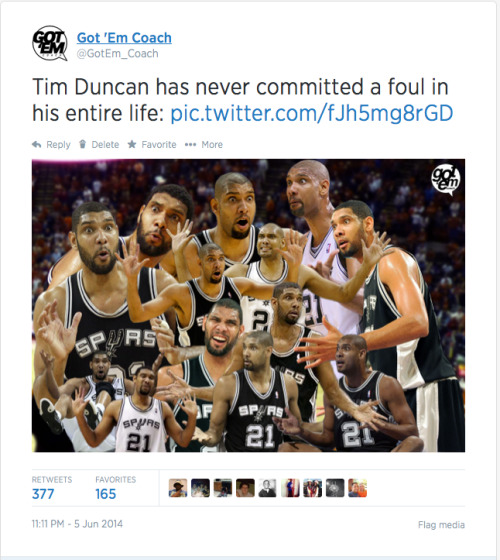Click the Delete text button

pos(105,144)
